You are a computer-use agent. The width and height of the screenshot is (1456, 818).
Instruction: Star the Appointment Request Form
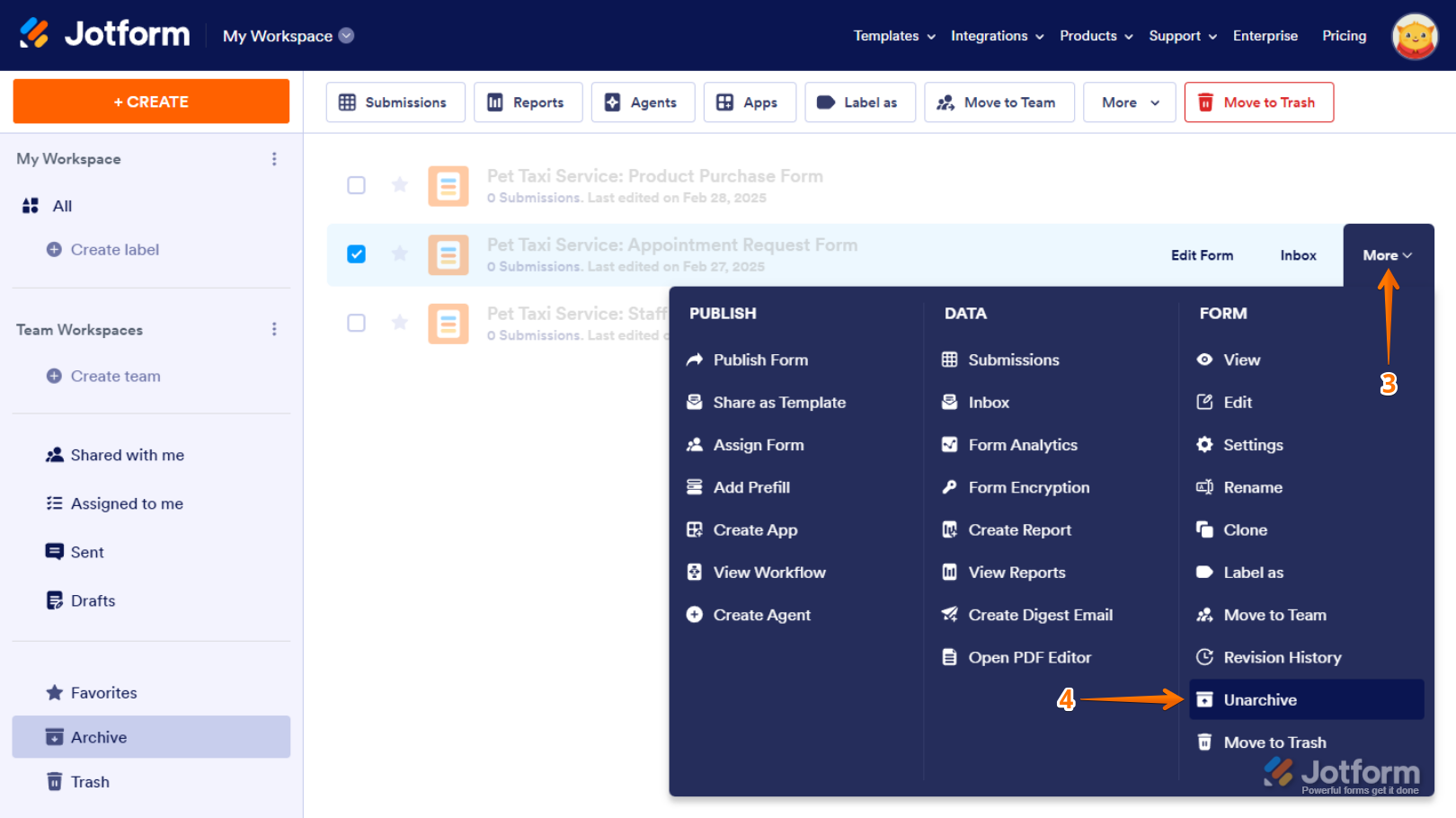tap(400, 254)
